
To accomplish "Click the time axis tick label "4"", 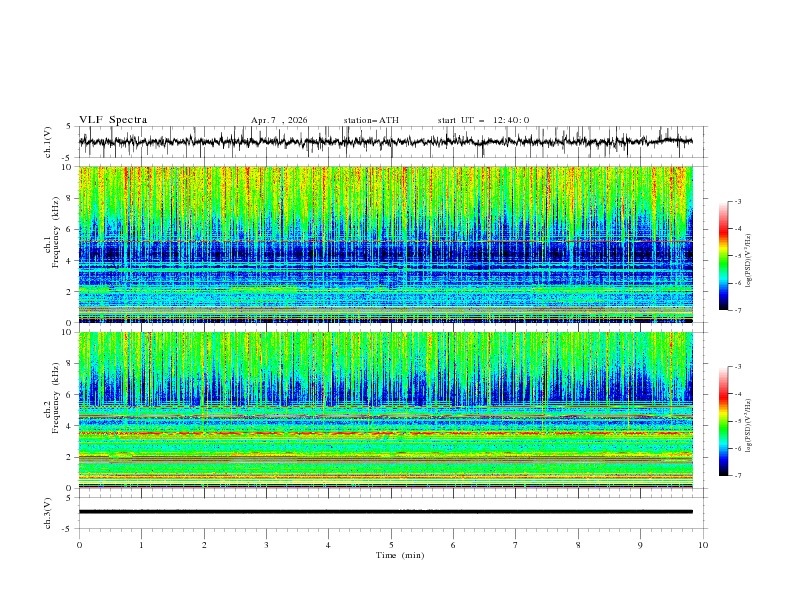I will pyautogui.click(x=328, y=545).
